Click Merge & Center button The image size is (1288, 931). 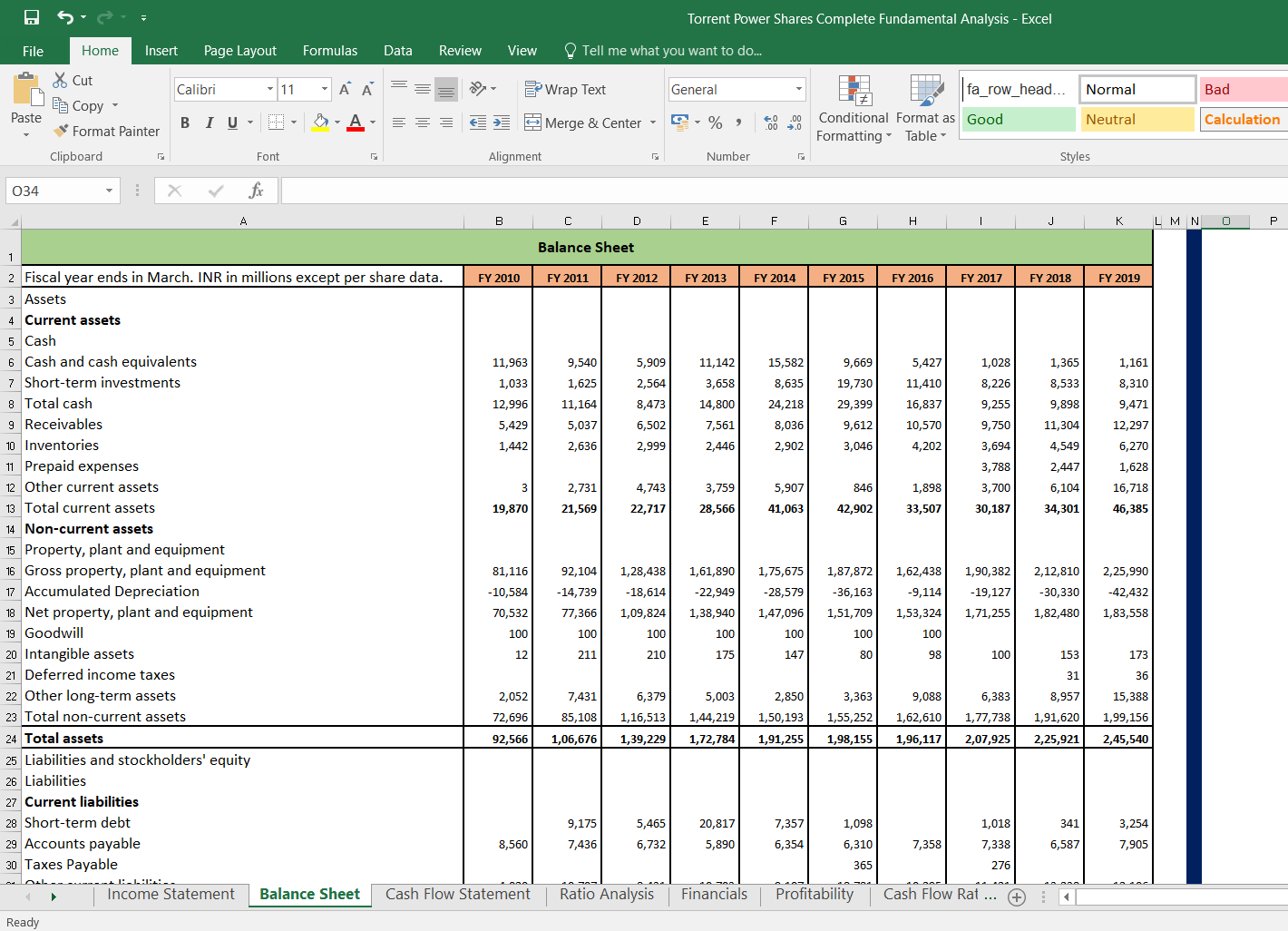pyautogui.click(x=583, y=122)
